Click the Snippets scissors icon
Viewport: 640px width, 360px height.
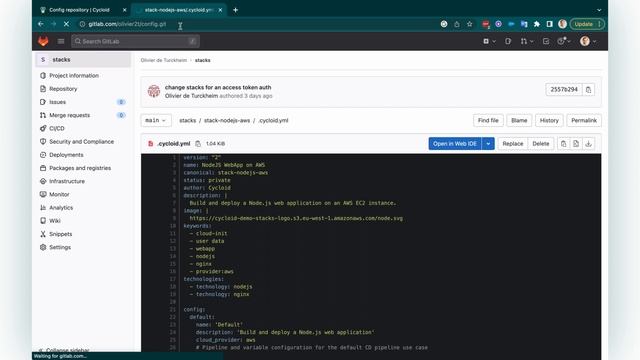coord(43,234)
